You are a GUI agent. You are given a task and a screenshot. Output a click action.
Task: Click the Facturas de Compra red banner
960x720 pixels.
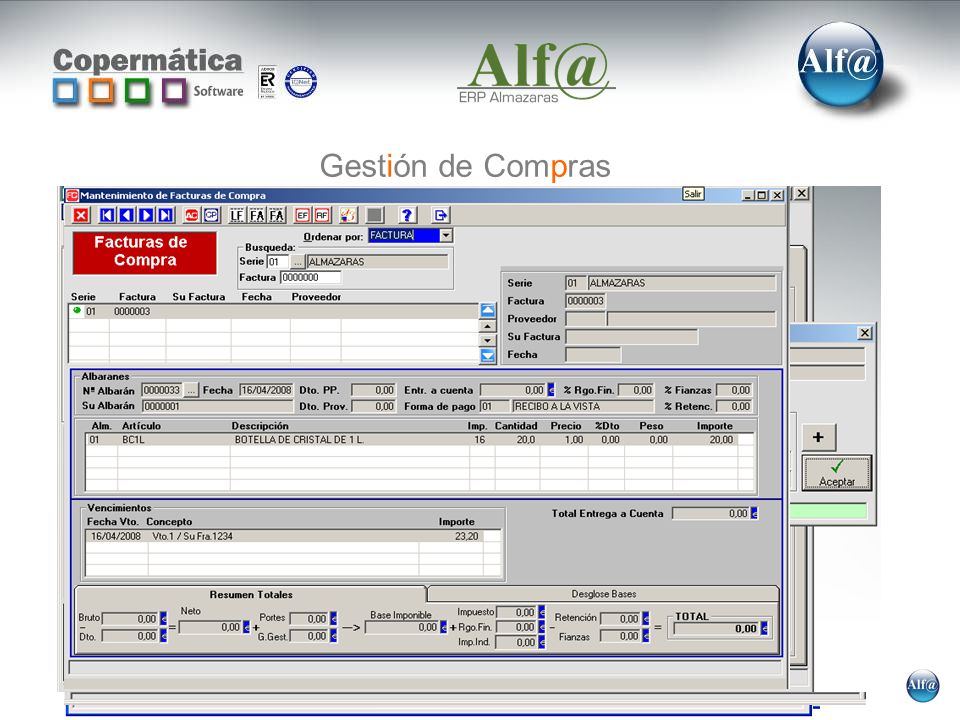click(x=144, y=252)
